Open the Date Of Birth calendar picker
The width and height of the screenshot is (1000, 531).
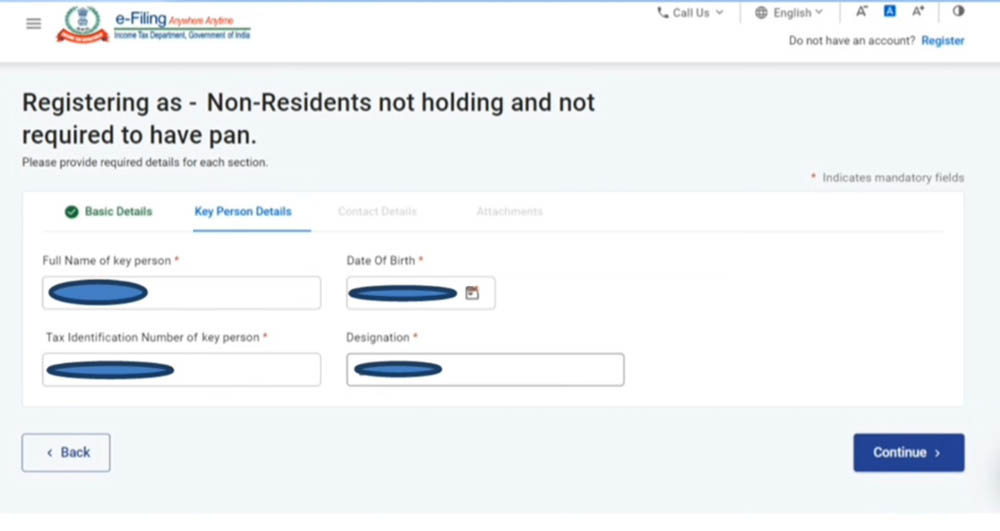pyautogui.click(x=472, y=293)
